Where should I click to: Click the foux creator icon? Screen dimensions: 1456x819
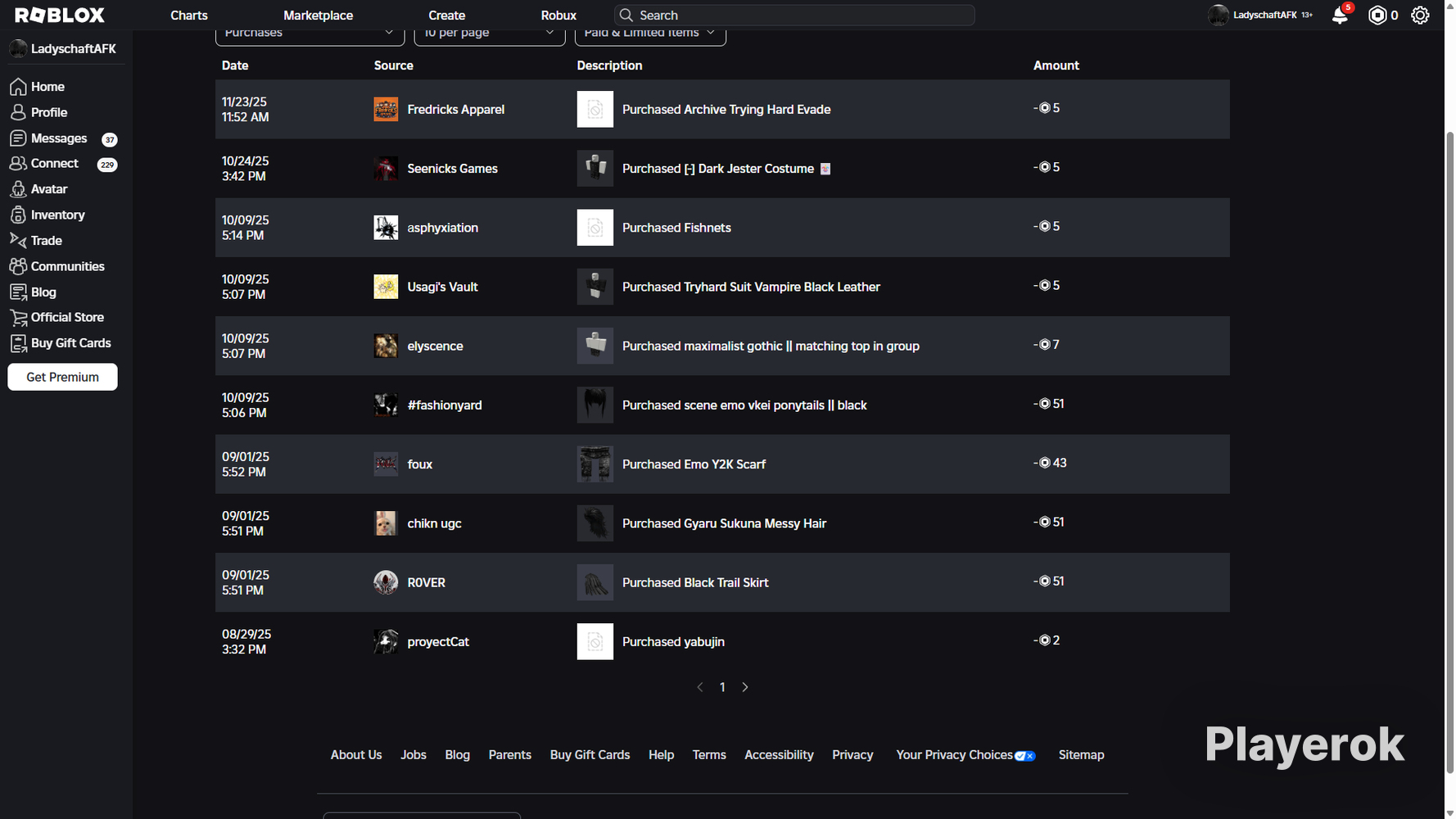click(x=386, y=464)
